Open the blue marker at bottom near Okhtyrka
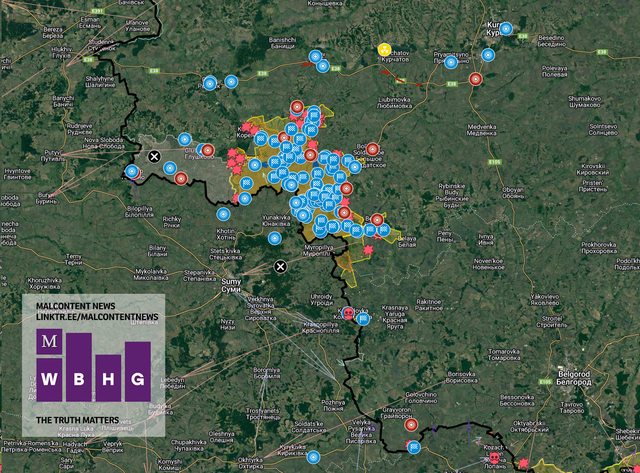This screenshot has height=473, width=640. tap(313, 457)
